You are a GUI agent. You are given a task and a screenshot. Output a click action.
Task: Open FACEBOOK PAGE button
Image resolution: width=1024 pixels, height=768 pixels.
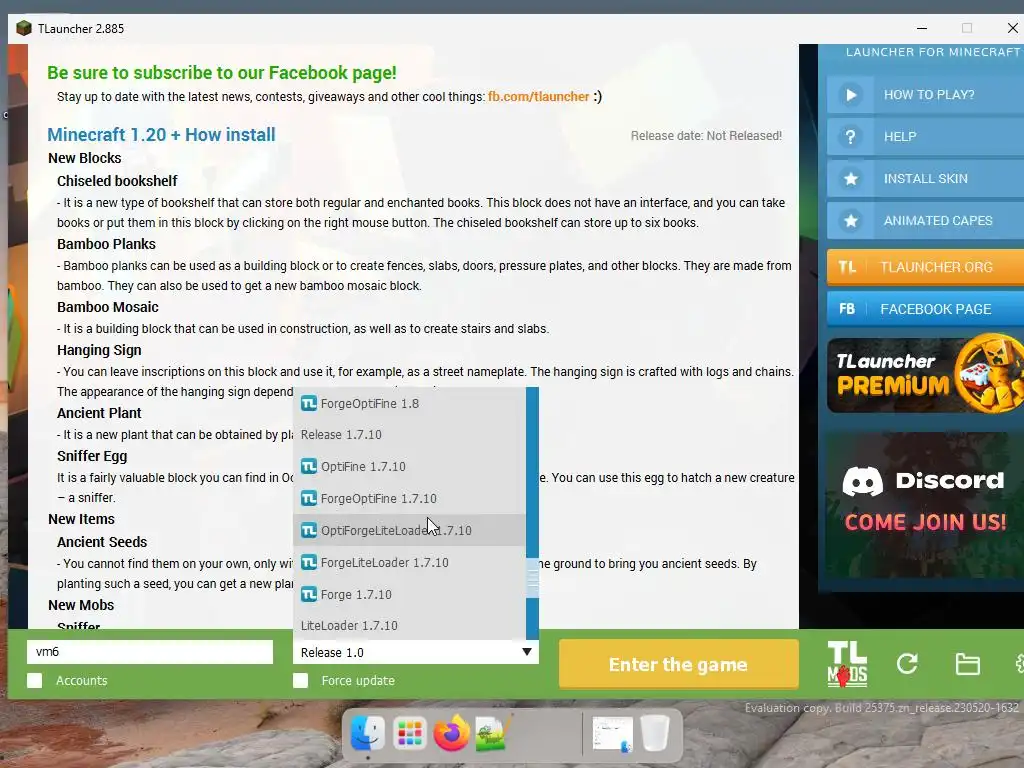[925, 309]
